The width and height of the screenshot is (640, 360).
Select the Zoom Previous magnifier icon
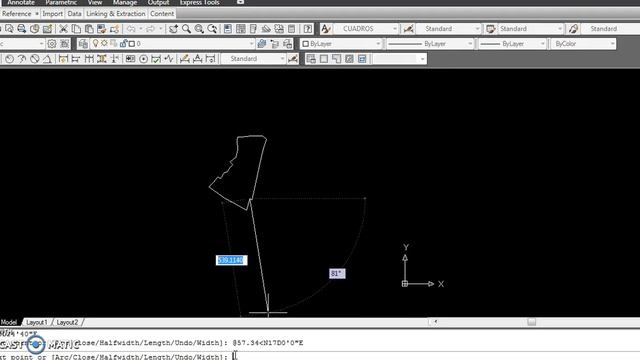click(212, 29)
